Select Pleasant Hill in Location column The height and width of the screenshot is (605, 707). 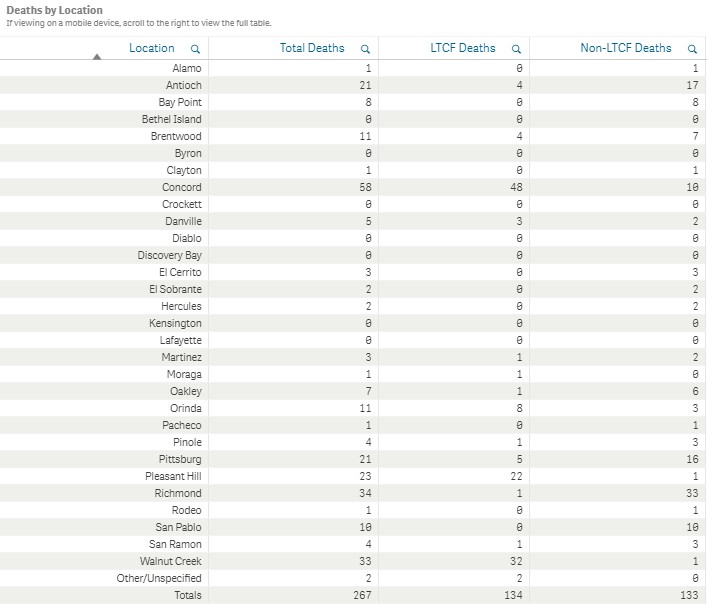click(x=173, y=476)
